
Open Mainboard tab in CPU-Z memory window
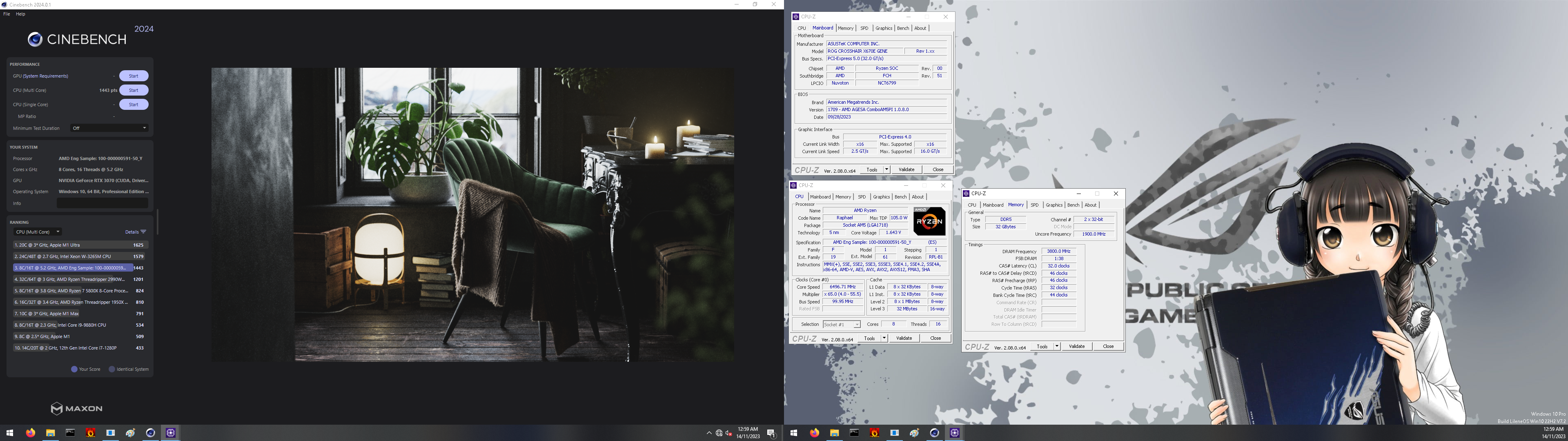click(x=993, y=205)
